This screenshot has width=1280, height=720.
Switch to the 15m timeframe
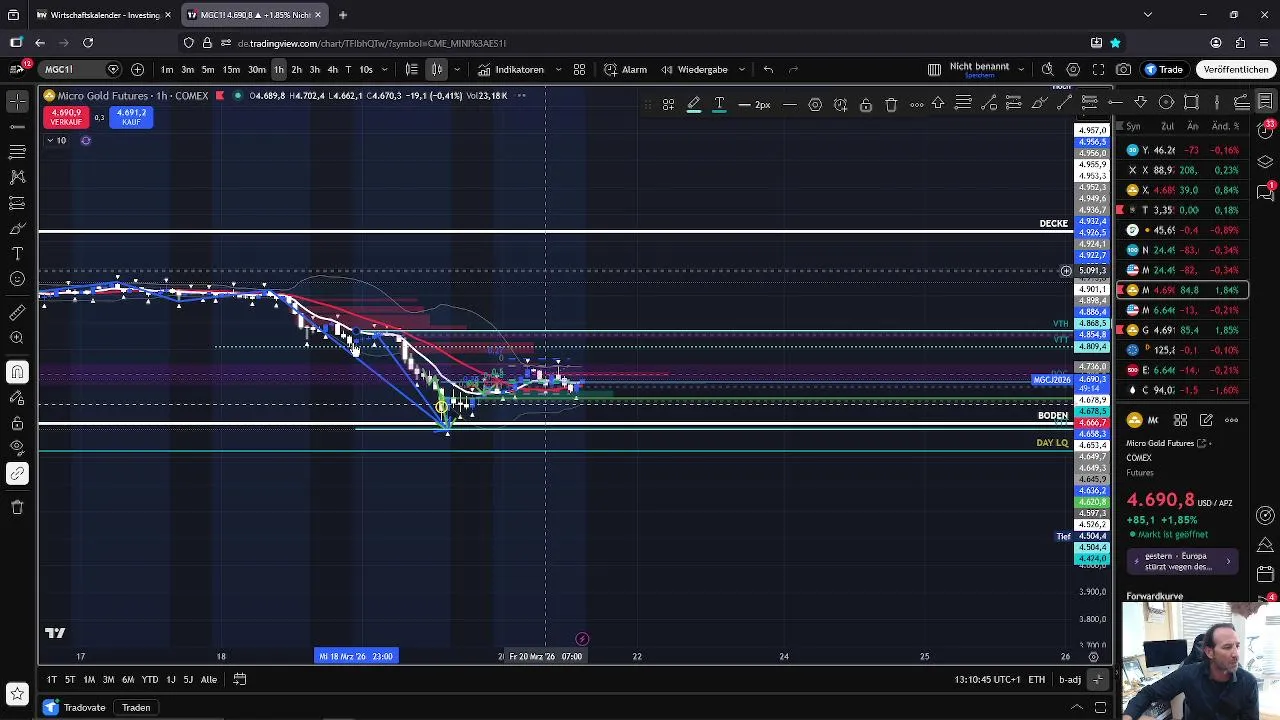231,69
